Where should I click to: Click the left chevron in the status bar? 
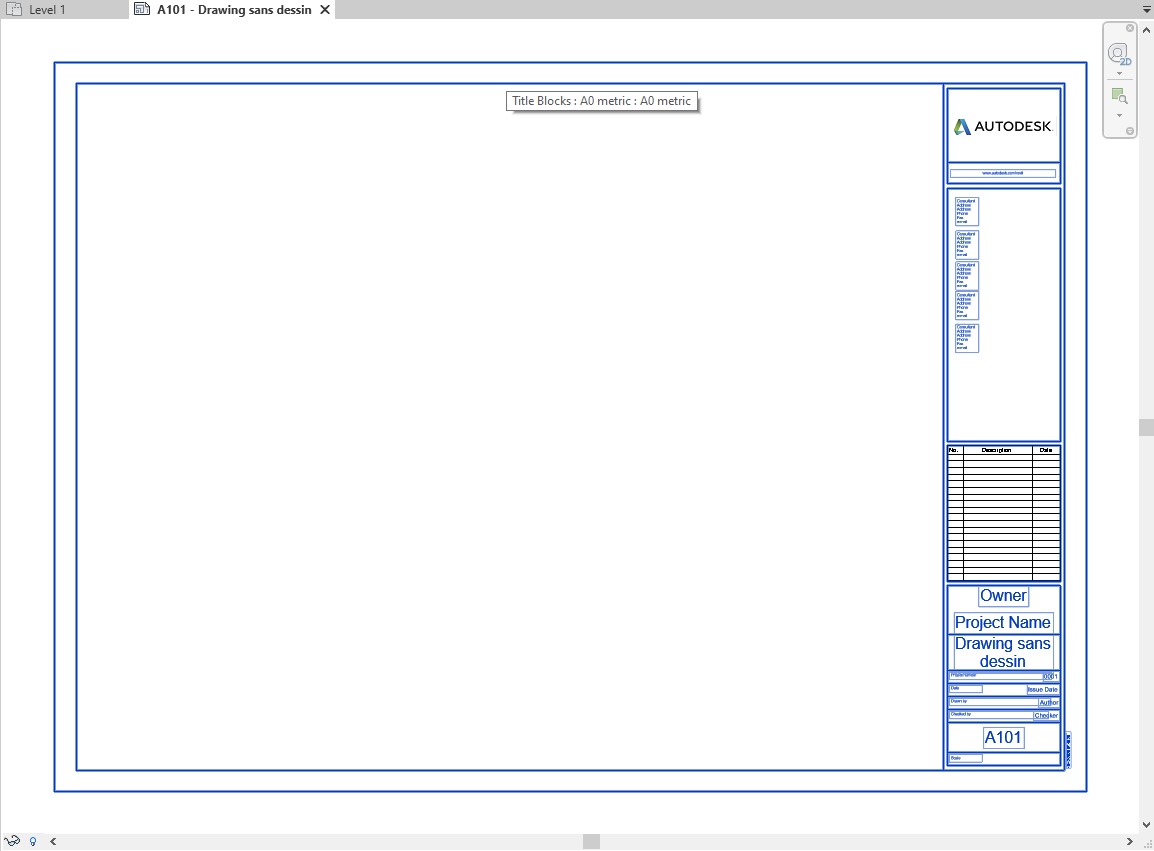[52, 841]
